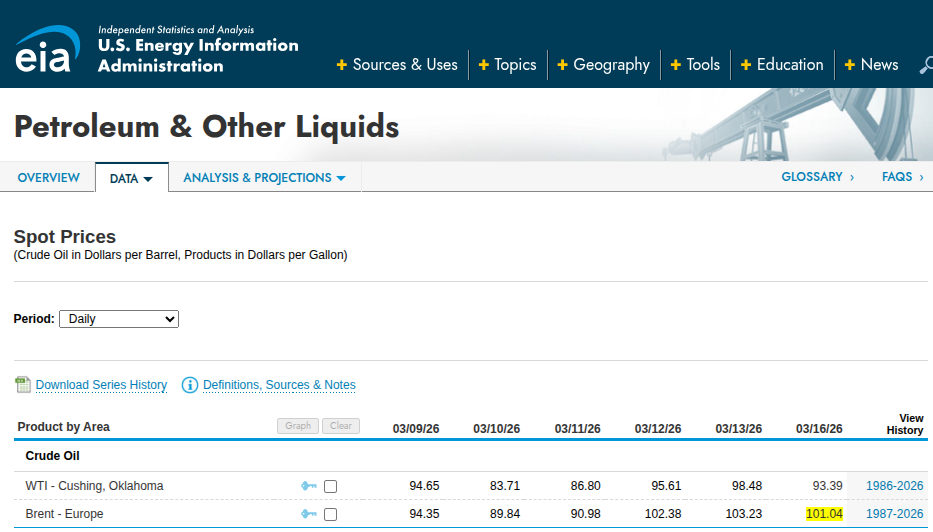Viewport: 933px width, 532px height.
Task: Open Definitions, Sources & Notes link
Action: tap(279, 385)
